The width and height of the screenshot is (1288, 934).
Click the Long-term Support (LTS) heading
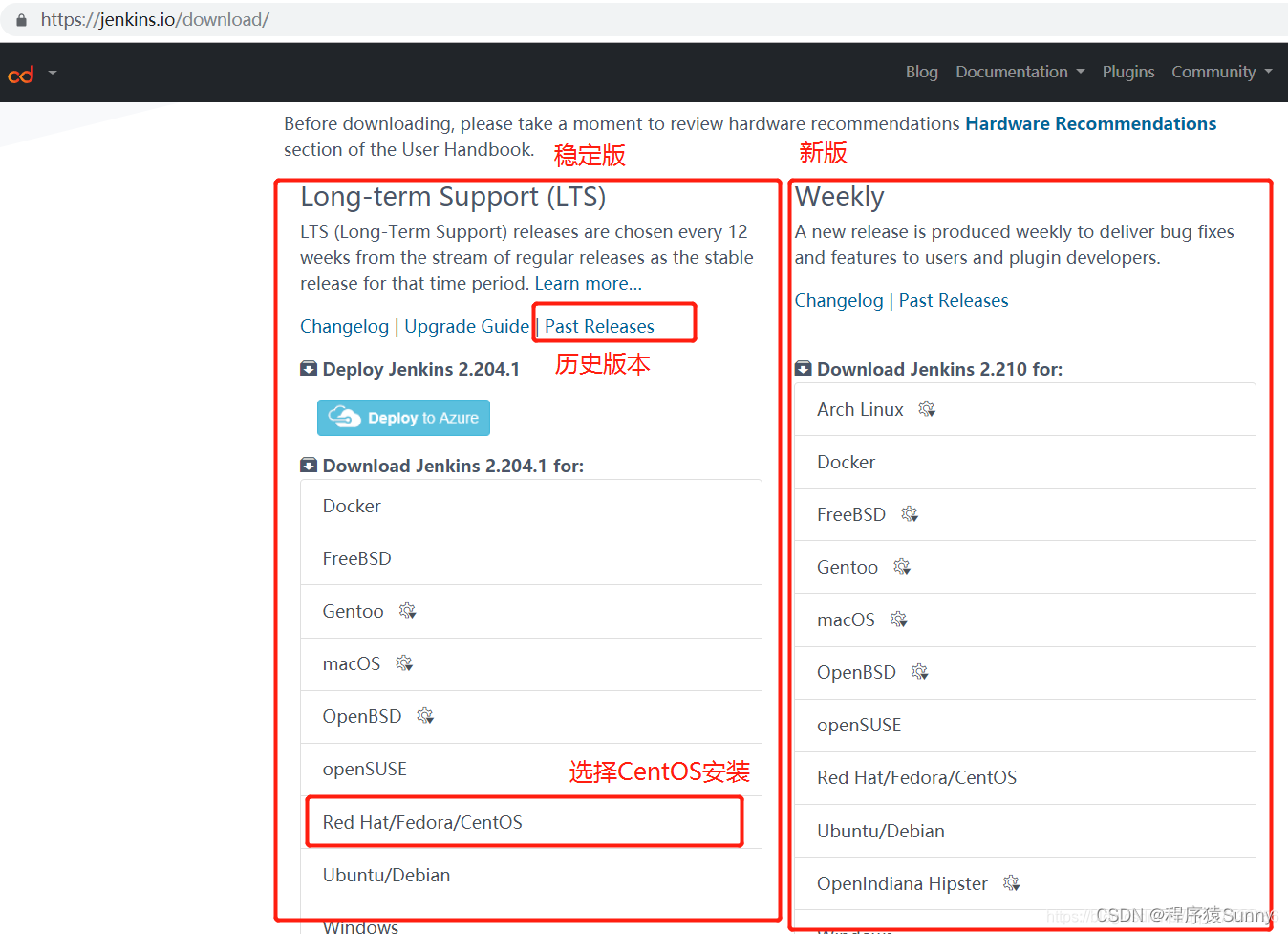(453, 197)
